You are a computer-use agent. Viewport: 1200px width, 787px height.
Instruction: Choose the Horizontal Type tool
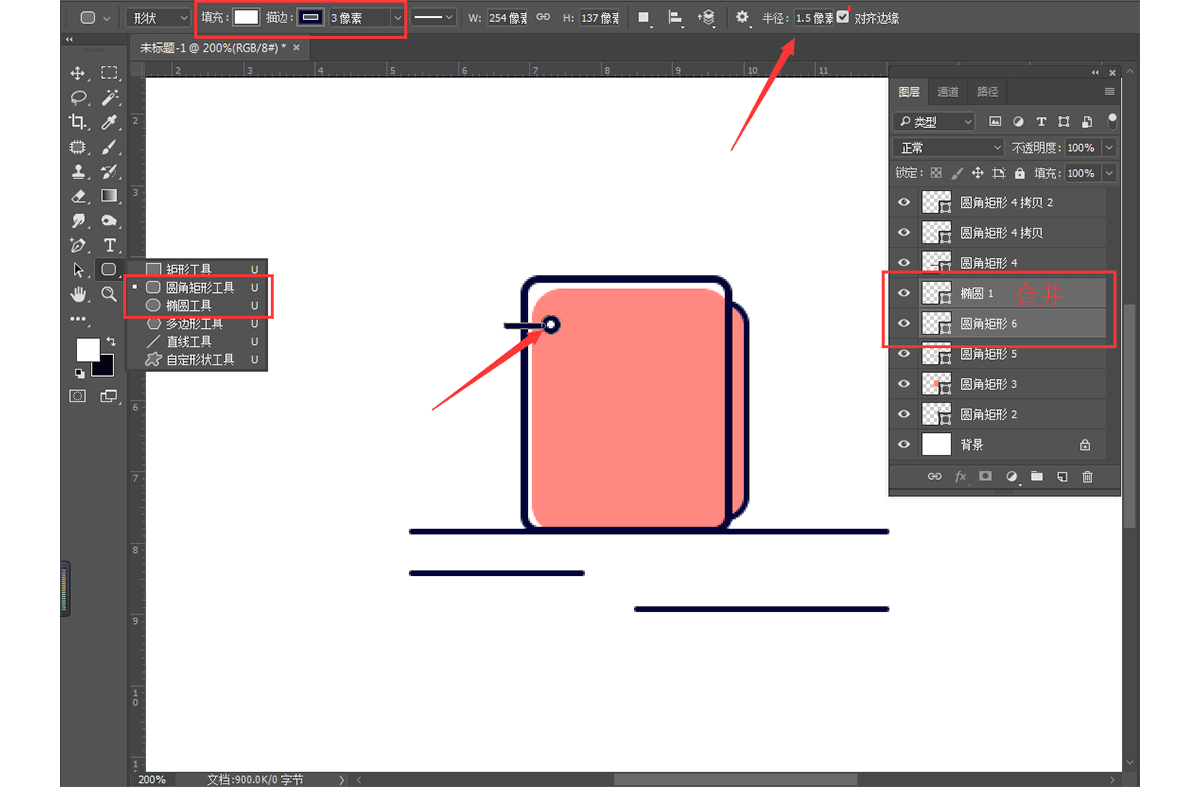[x=109, y=245]
